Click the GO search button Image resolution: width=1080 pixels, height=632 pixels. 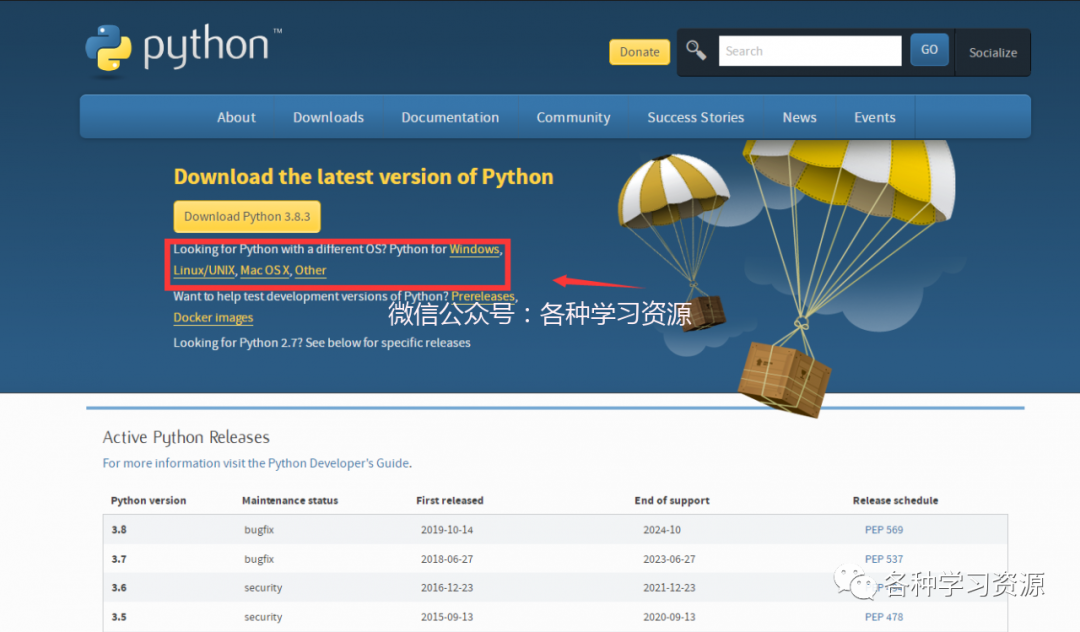(x=929, y=50)
